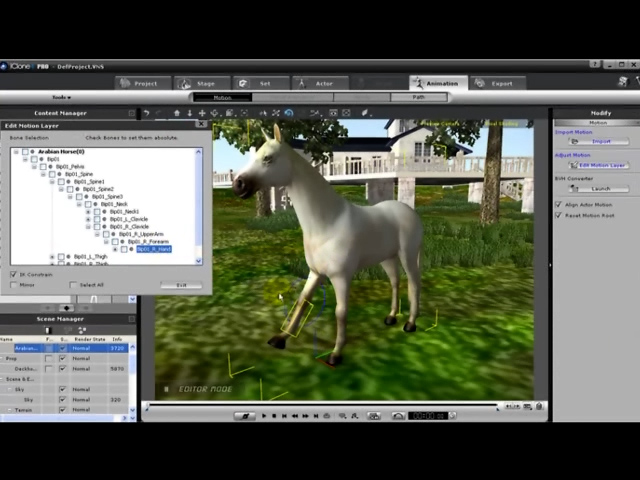Click the rewind previous frame button
The height and width of the screenshot is (480, 640).
pos(295,416)
